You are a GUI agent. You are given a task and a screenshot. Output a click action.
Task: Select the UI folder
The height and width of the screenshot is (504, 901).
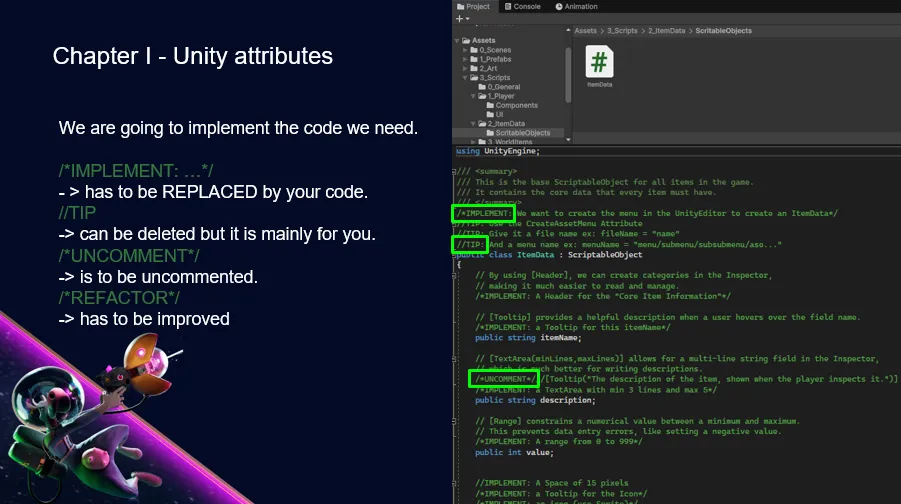tap(495, 114)
